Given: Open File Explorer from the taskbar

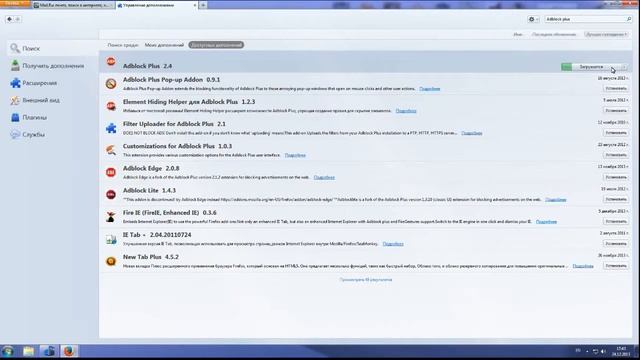Looking at the screenshot, I should point(29,351).
